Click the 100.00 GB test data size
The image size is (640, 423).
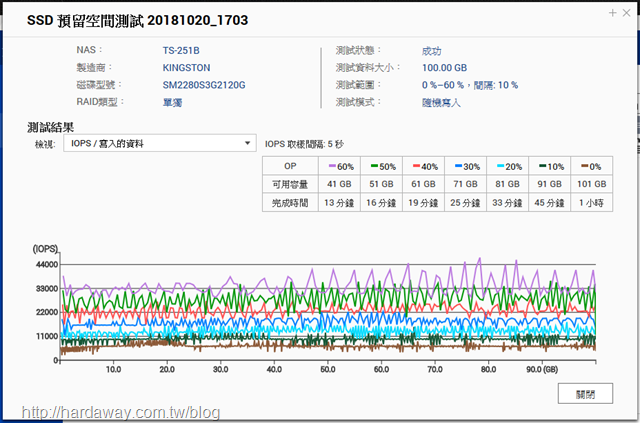pyautogui.click(x=444, y=68)
